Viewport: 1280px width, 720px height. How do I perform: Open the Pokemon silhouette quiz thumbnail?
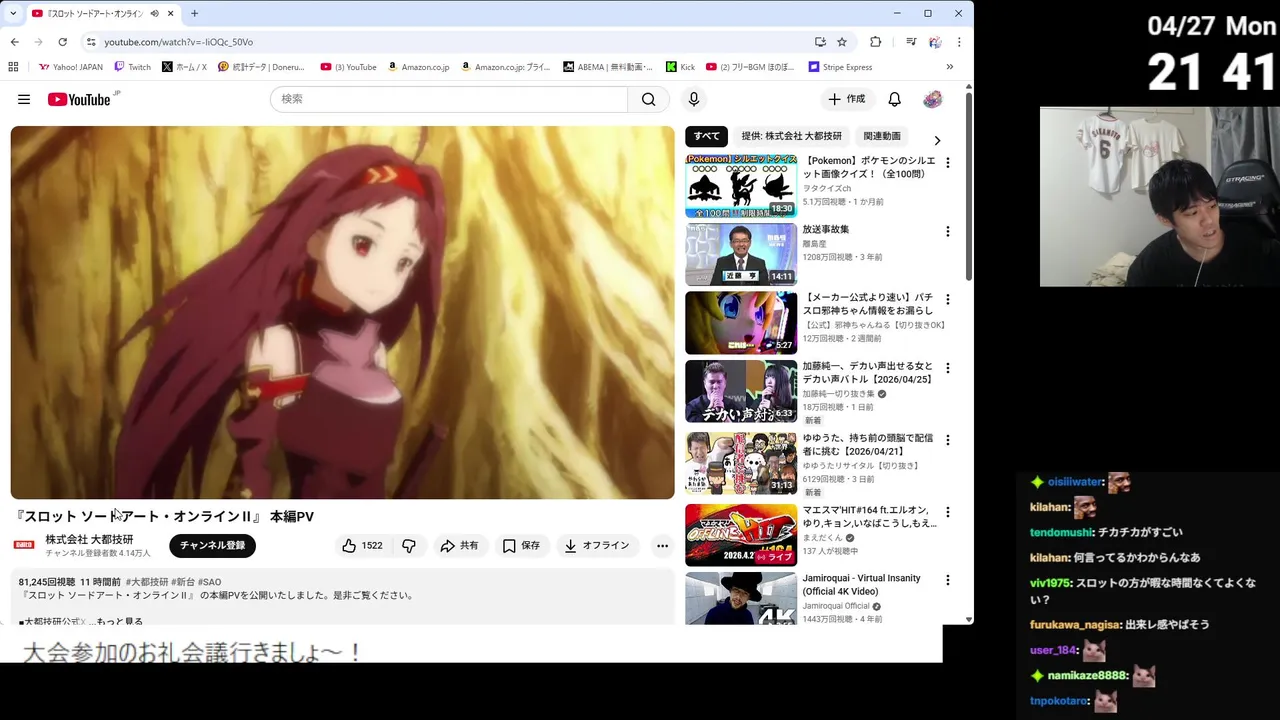(741, 186)
